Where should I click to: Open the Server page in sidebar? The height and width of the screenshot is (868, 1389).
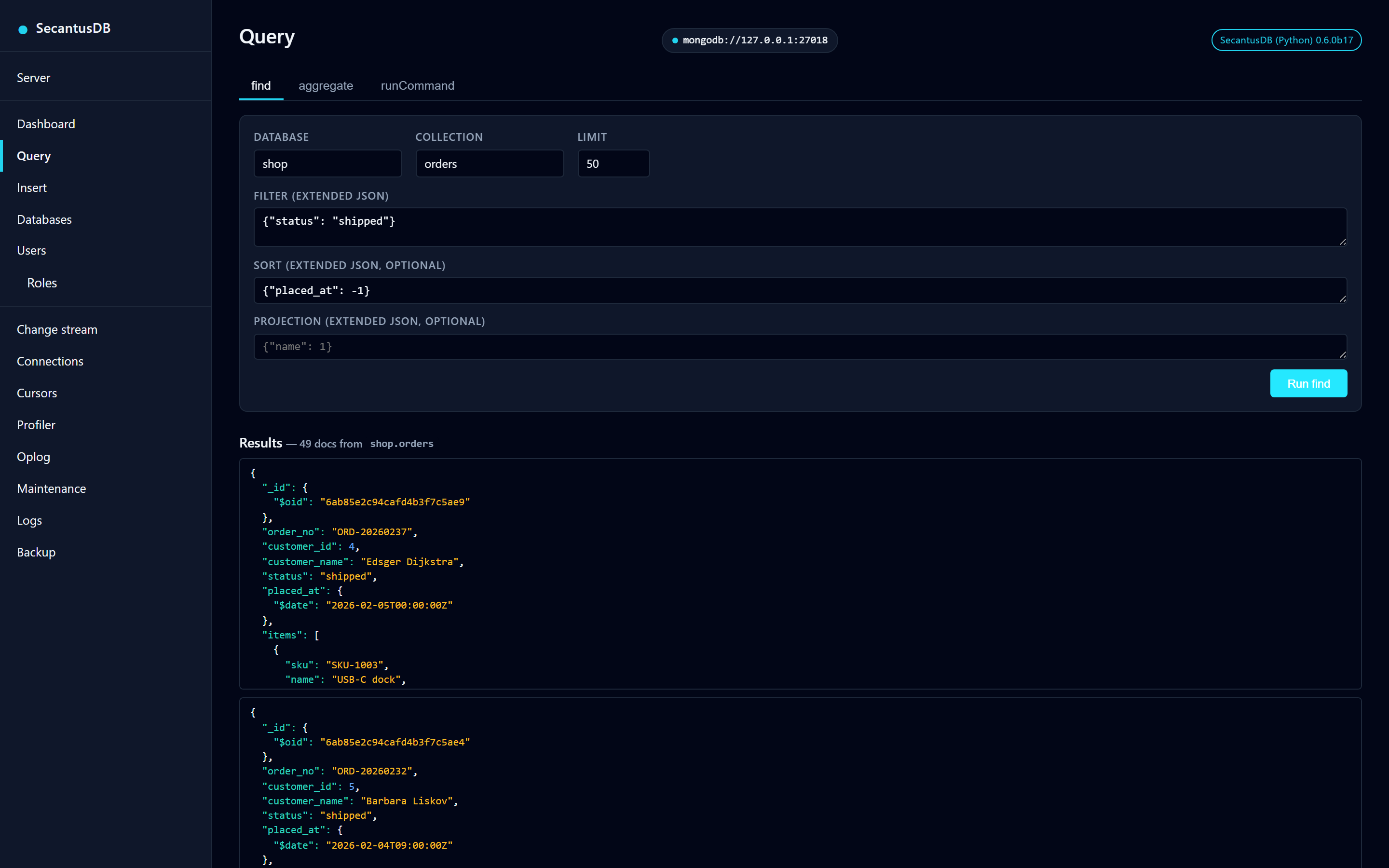point(33,78)
